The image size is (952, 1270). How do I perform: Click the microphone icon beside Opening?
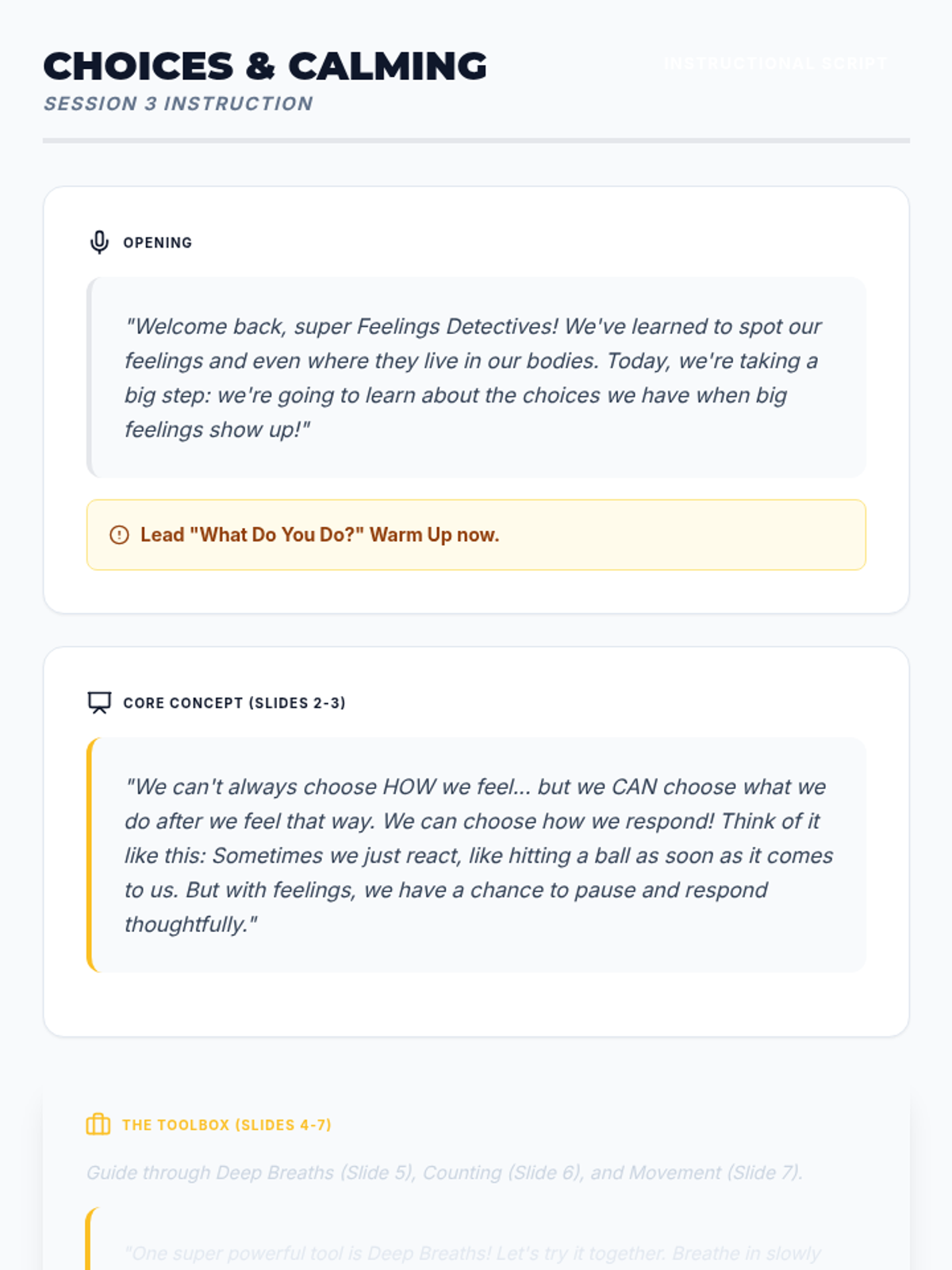(x=99, y=242)
